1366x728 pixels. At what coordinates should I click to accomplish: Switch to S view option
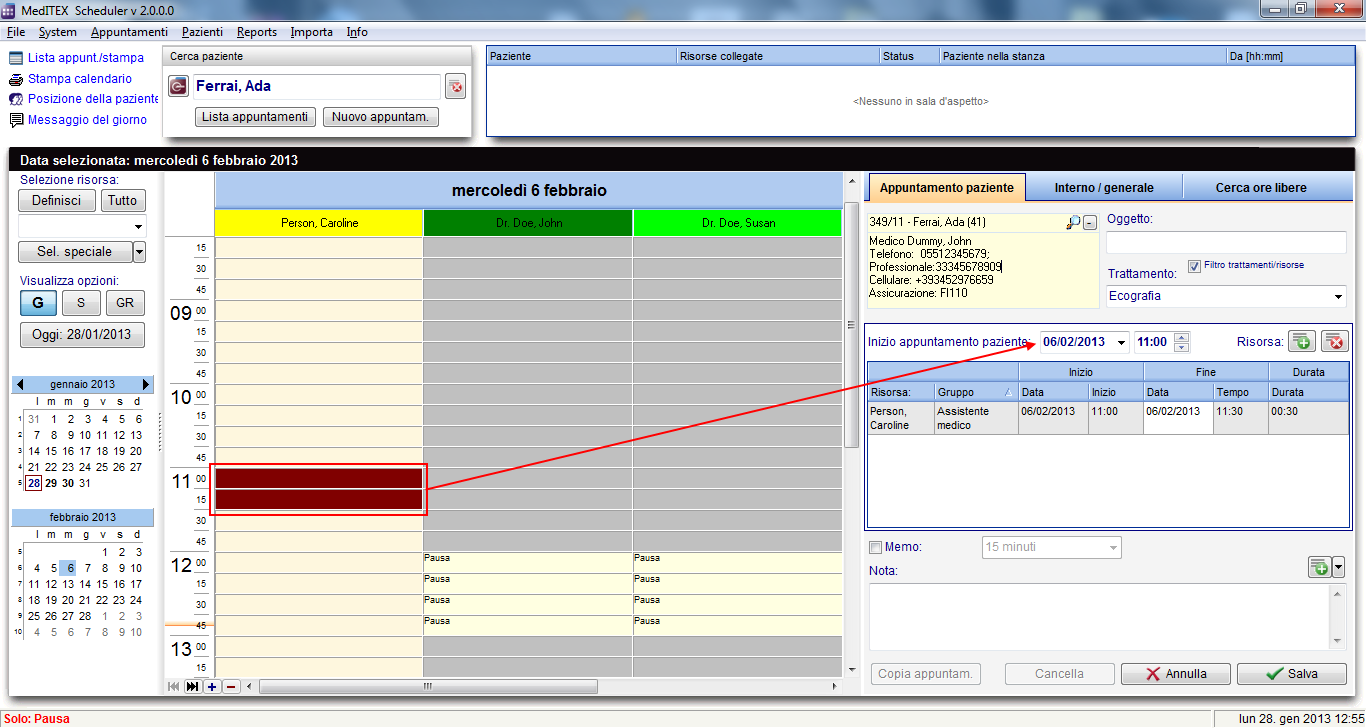(x=81, y=304)
